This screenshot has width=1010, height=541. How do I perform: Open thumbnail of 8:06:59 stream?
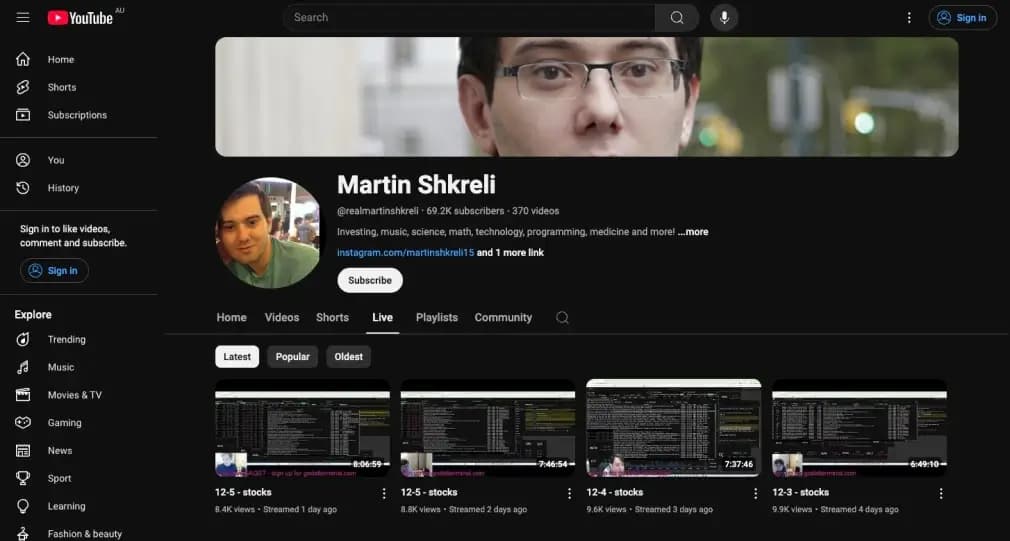point(303,428)
